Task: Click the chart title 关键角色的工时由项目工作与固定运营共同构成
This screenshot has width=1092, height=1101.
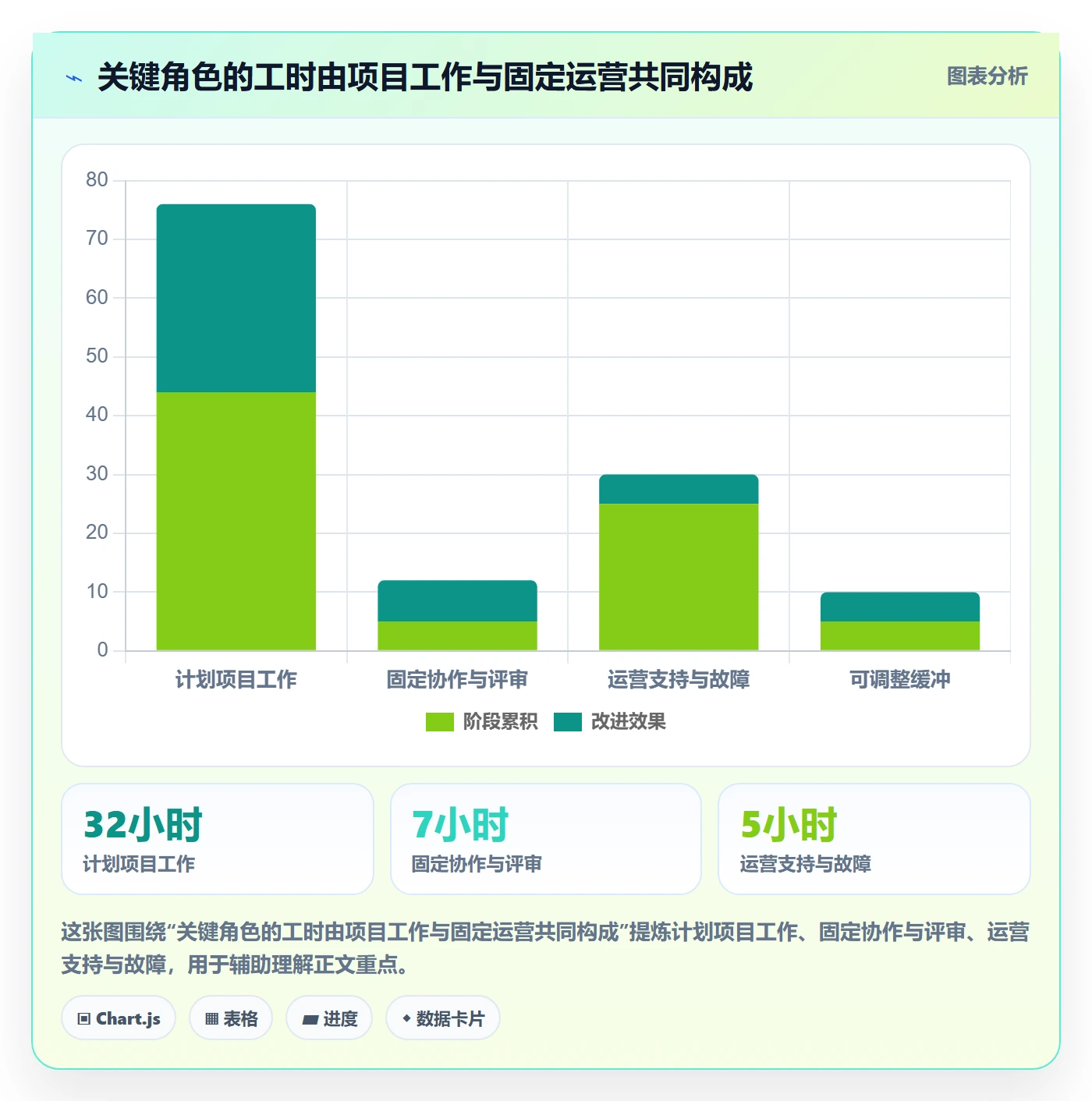Action: pos(425,77)
